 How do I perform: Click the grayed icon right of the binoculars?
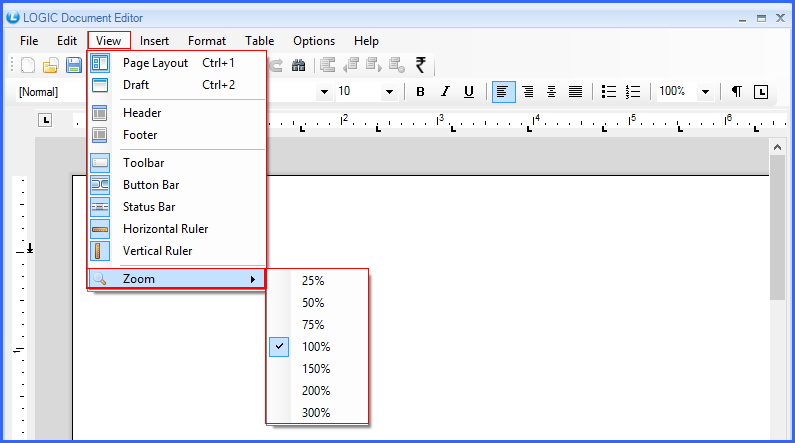coord(328,65)
